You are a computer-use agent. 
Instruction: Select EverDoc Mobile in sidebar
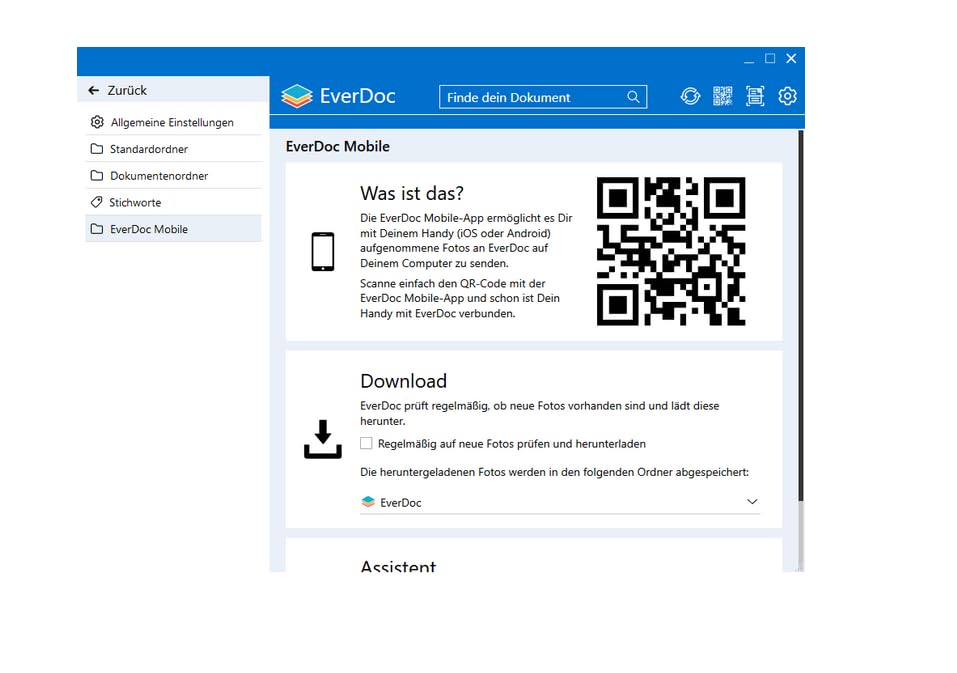coord(173,229)
